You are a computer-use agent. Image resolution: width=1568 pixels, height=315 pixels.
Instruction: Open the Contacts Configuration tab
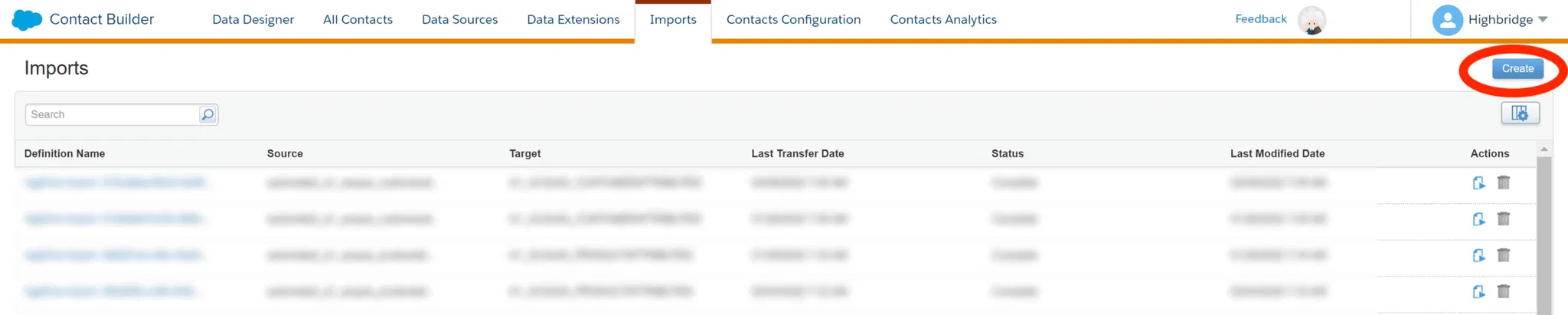pos(793,20)
